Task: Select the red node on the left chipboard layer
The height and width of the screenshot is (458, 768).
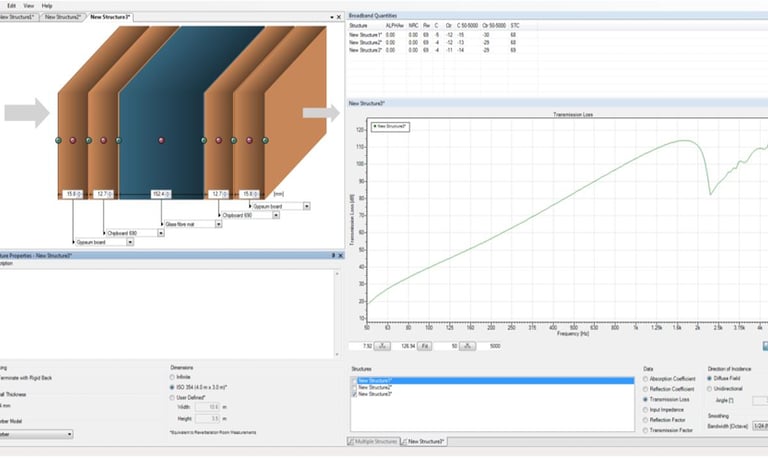Action: (x=103, y=140)
